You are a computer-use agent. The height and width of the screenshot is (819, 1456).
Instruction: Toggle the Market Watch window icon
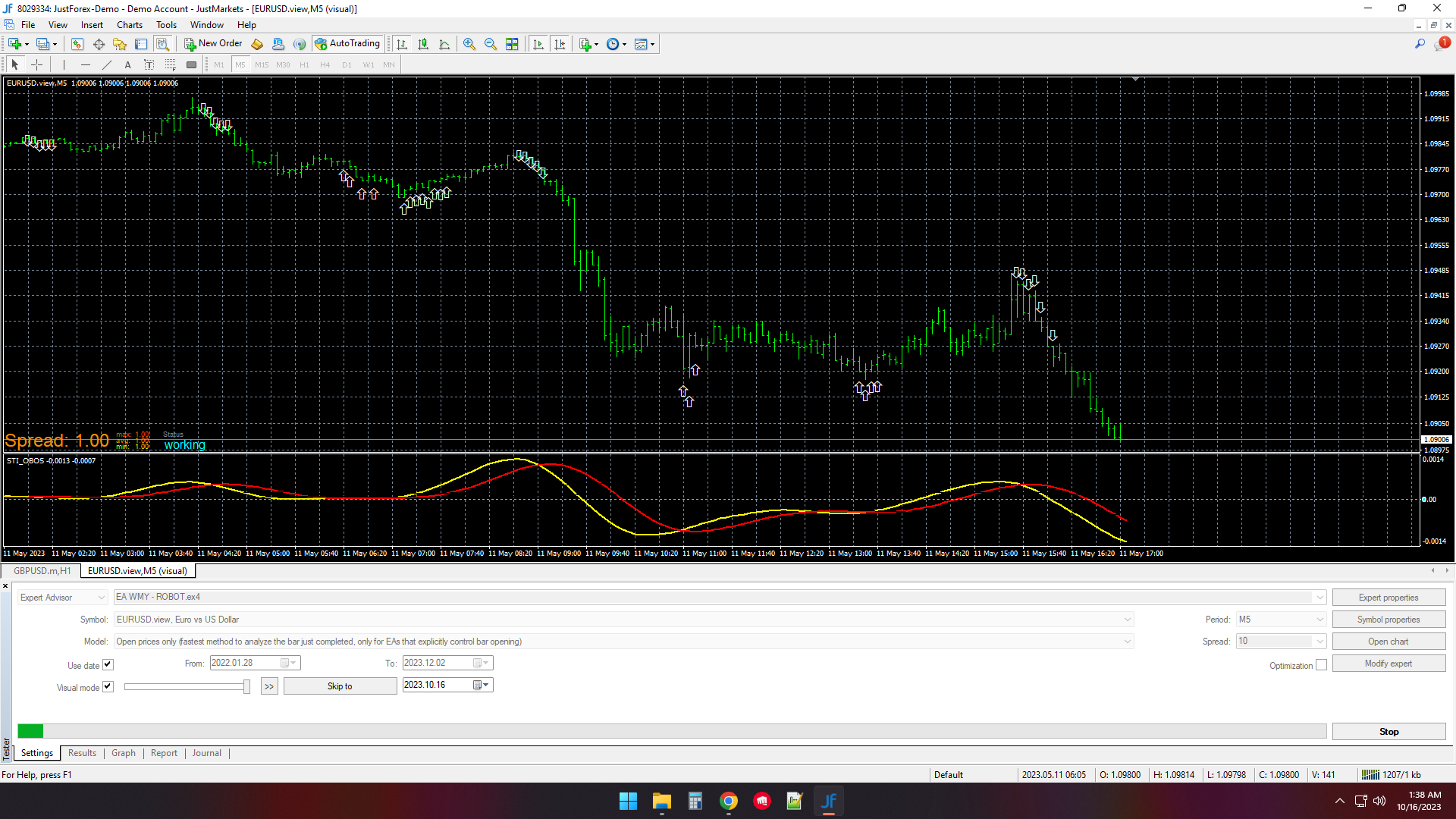(77, 44)
